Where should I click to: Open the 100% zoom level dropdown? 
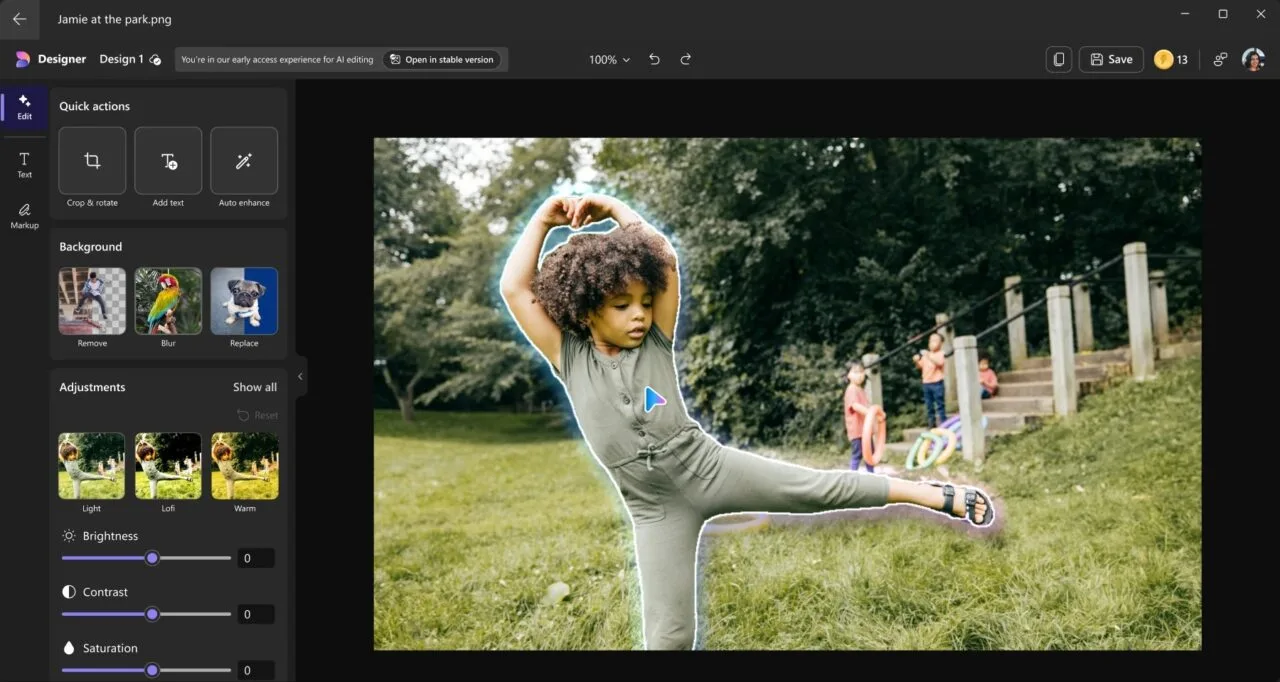[x=608, y=59]
